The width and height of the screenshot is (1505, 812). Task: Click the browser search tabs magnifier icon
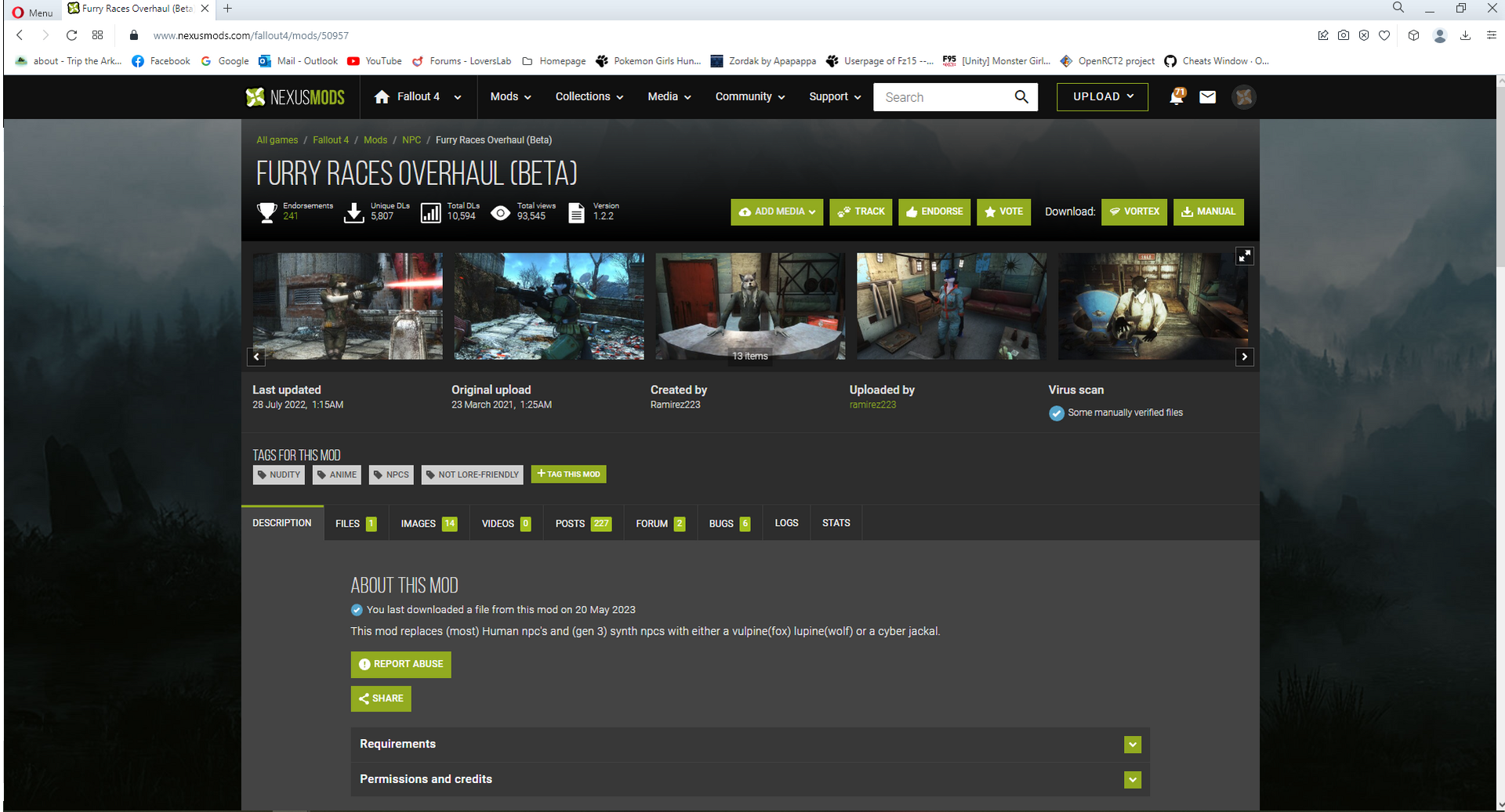pos(1398,8)
